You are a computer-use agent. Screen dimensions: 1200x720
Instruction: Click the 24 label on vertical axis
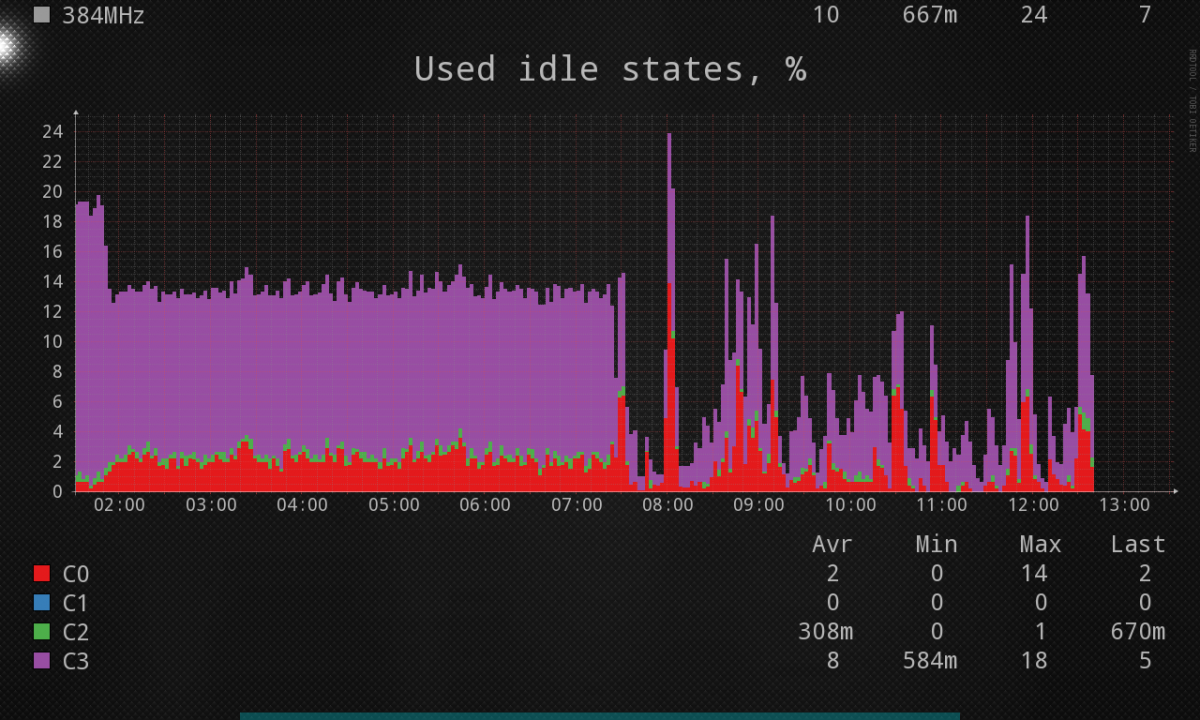[x=52, y=131]
